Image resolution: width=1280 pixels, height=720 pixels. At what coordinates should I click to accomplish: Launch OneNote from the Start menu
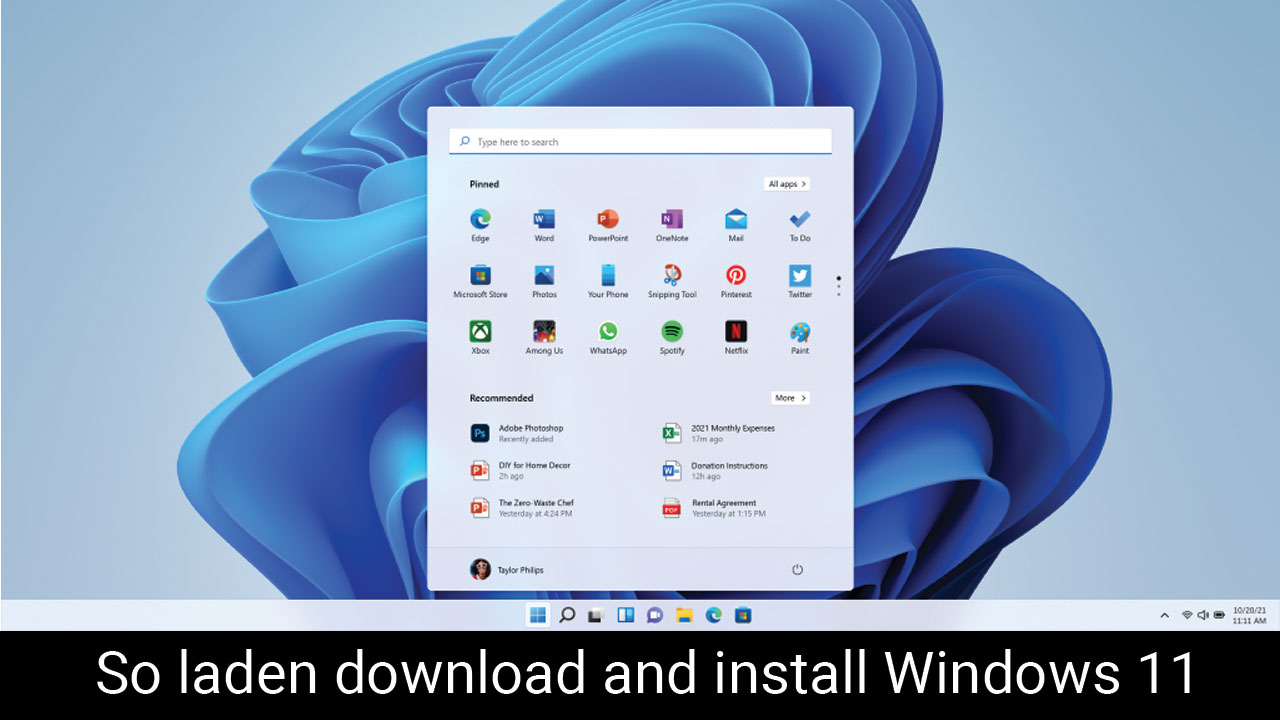tap(672, 225)
